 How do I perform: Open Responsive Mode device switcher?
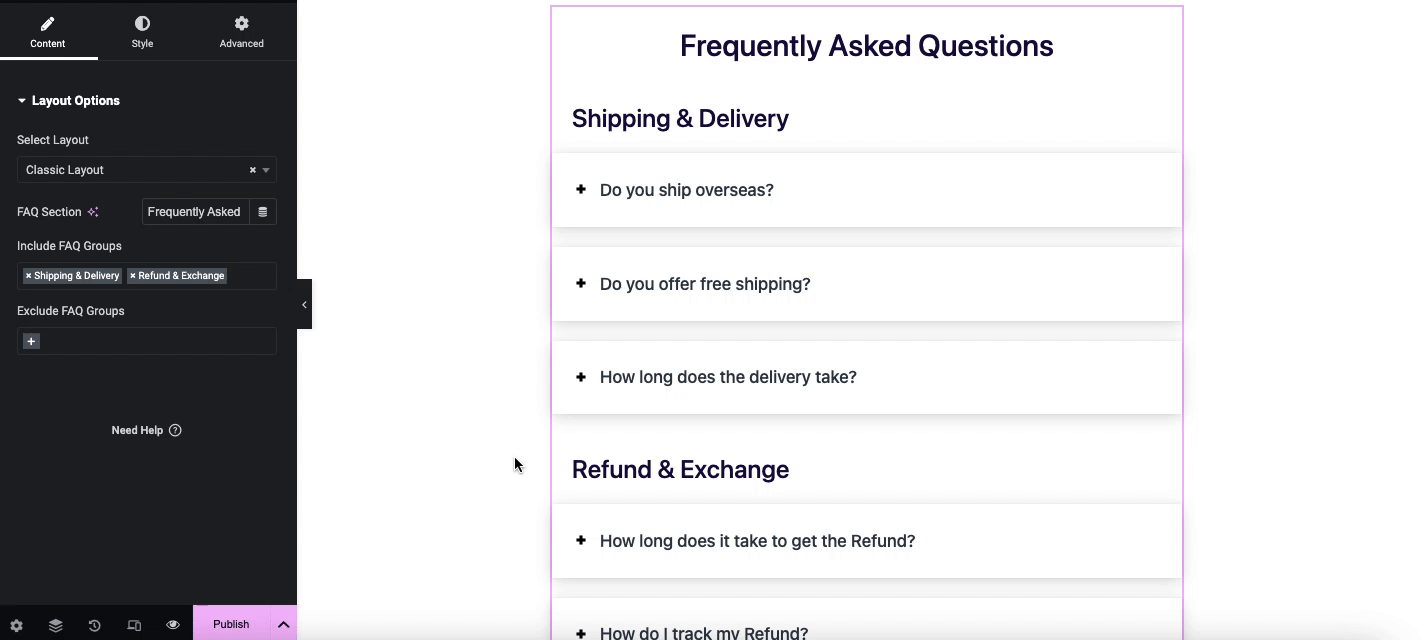[x=133, y=624]
